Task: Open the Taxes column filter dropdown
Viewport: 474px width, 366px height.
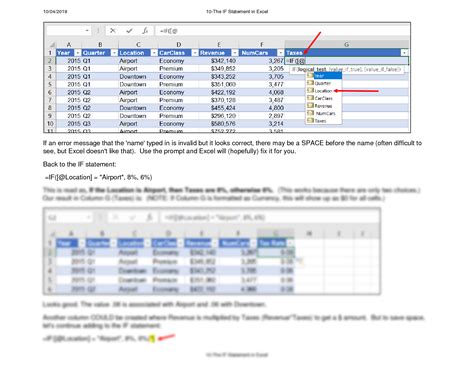Action: point(404,53)
